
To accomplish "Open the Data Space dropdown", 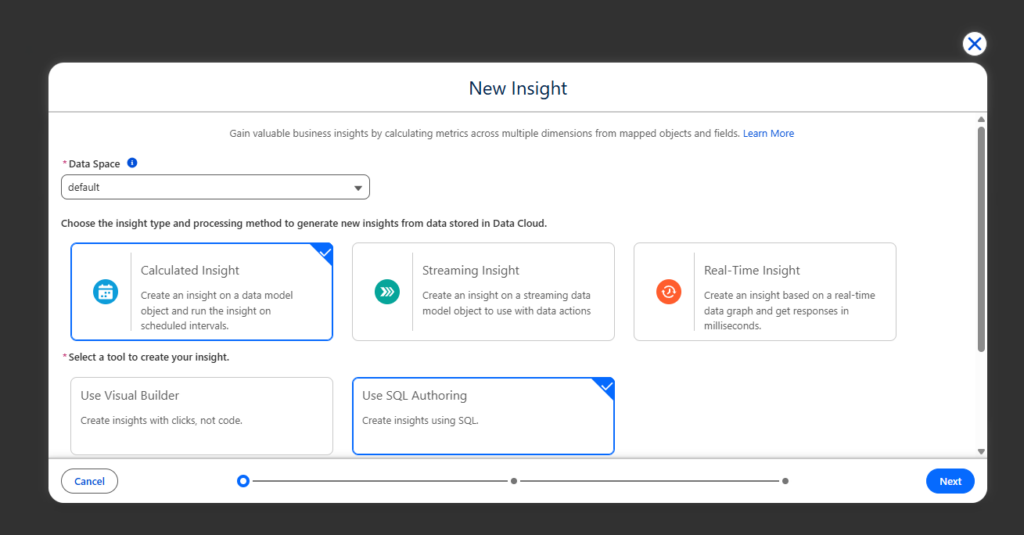I will tap(216, 187).
